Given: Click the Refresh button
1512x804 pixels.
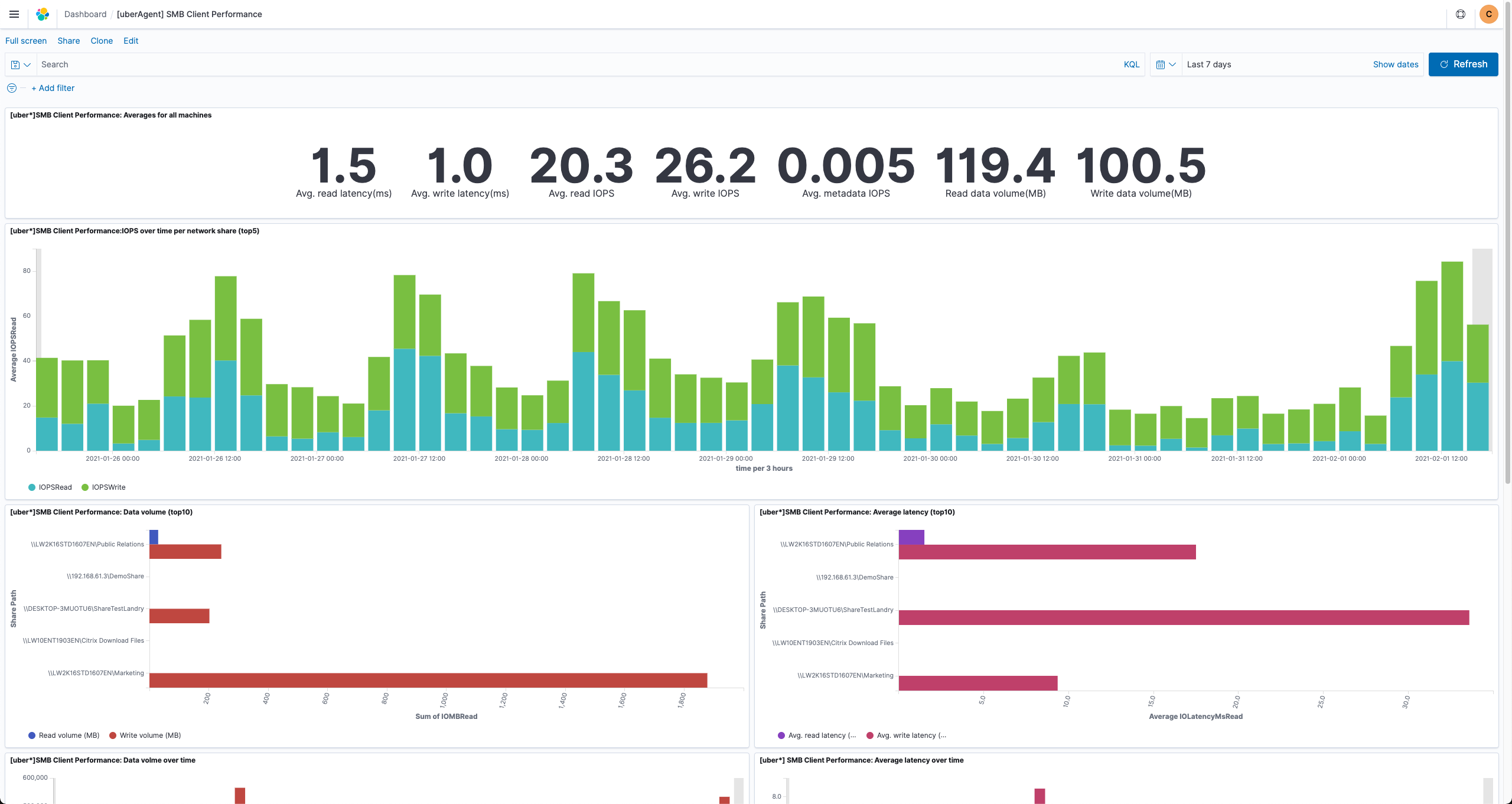Looking at the screenshot, I should (1463, 64).
